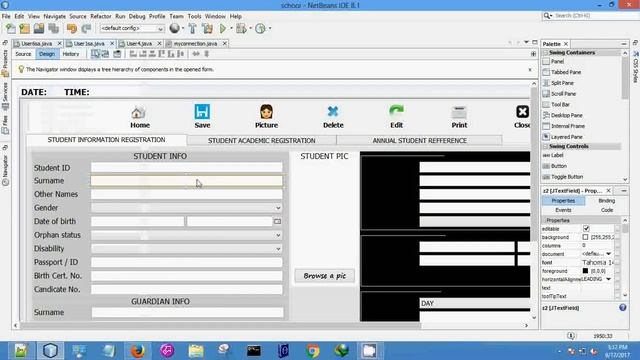
Task: Click the Save disk icon in the form
Action: pyautogui.click(x=202, y=111)
